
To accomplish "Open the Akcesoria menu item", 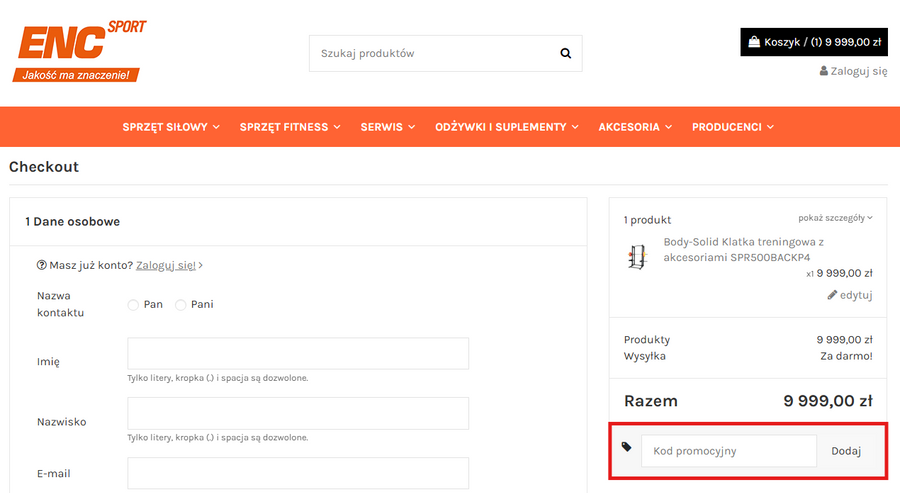I will click(x=635, y=127).
